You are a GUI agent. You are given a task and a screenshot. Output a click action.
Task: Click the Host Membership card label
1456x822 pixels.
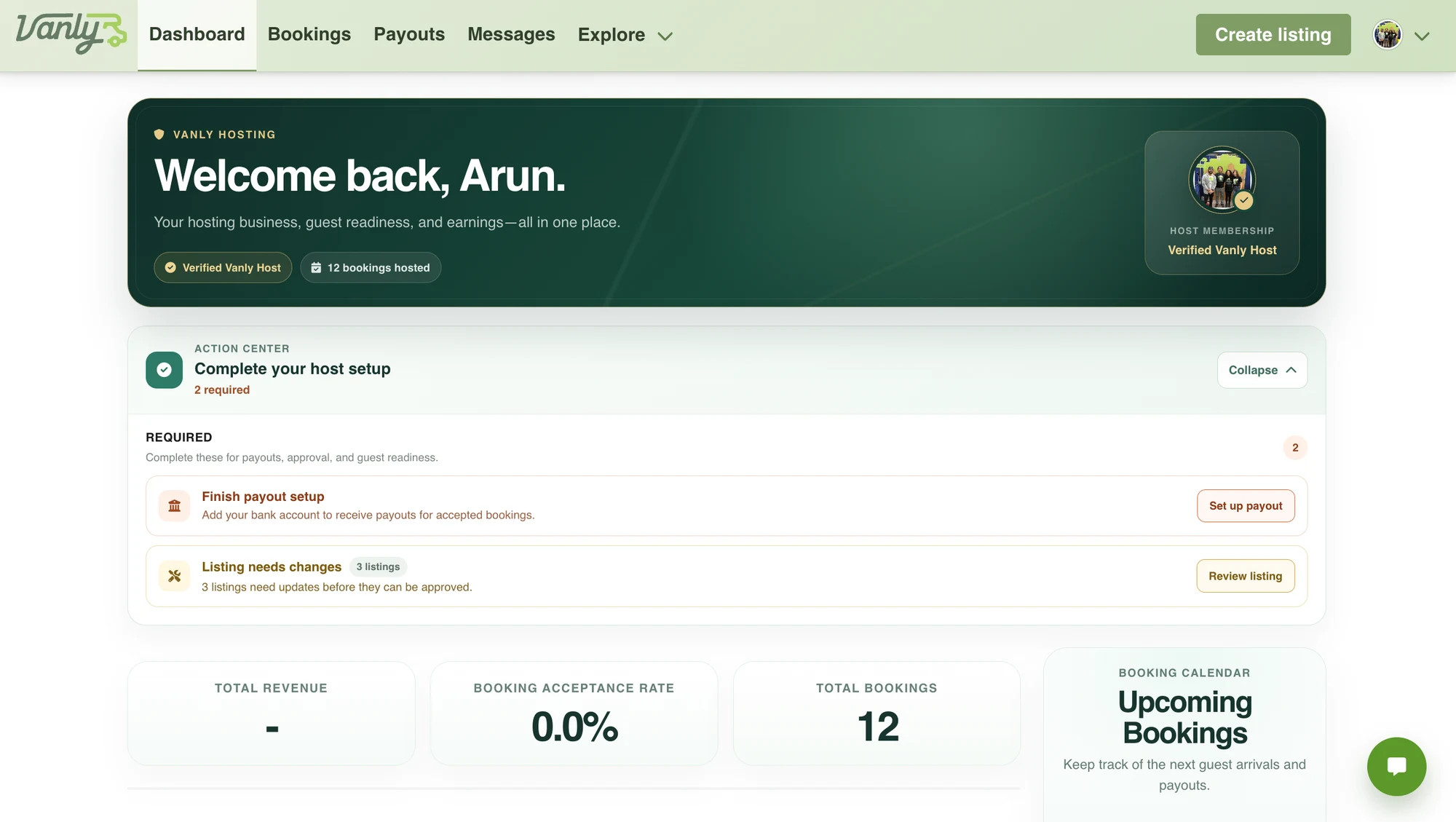tap(1222, 231)
